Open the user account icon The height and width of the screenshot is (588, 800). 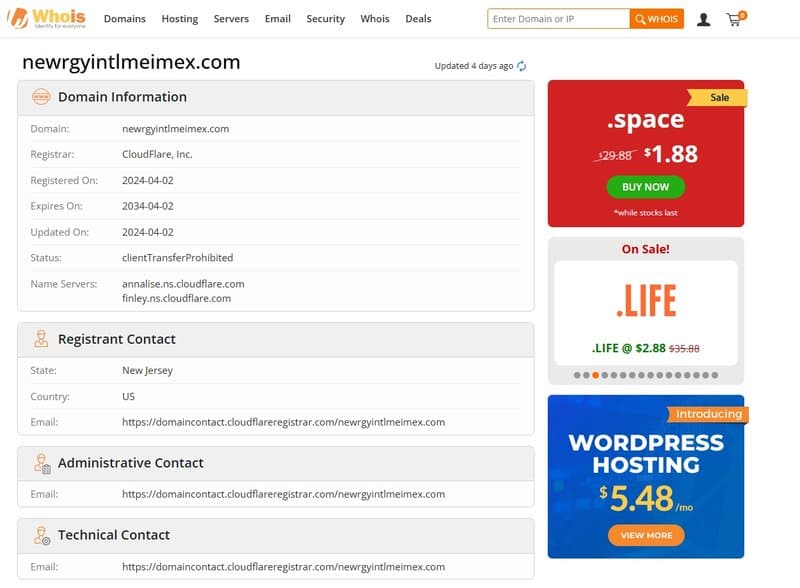click(x=704, y=19)
